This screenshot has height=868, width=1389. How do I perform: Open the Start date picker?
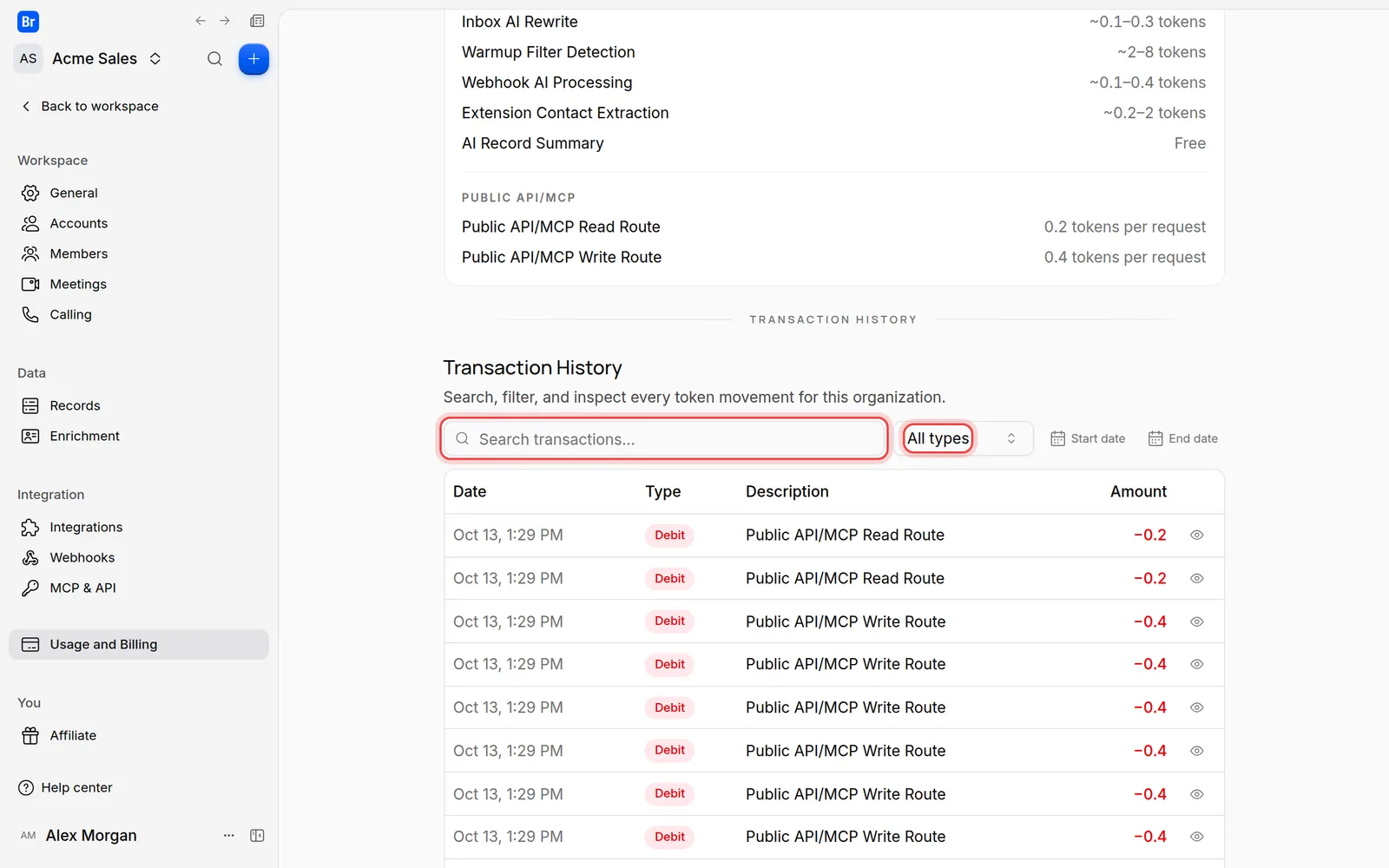pos(1088,438)
